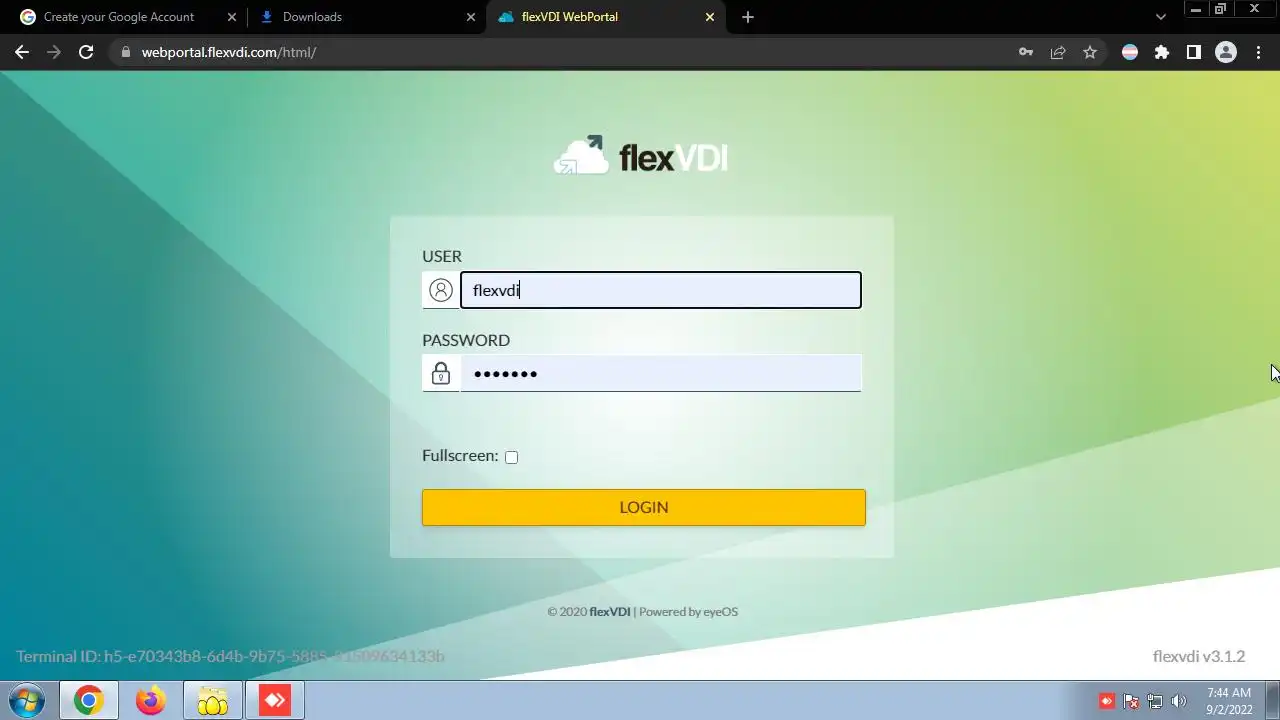The height and width of the screenshot is (720, 1280).
Task: Open the Action Center flag icon
Action: (1131, 701)
